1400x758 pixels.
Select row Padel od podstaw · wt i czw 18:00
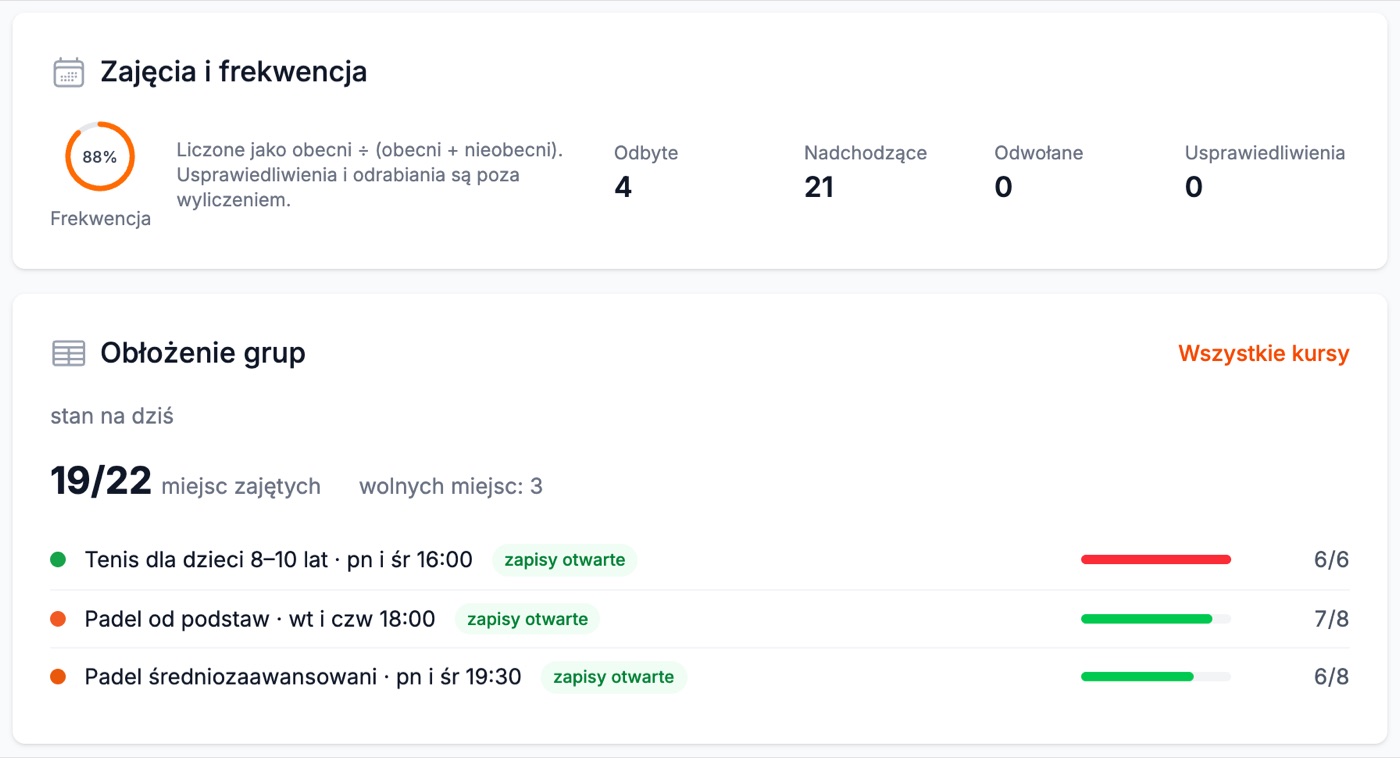pos(700,619)
